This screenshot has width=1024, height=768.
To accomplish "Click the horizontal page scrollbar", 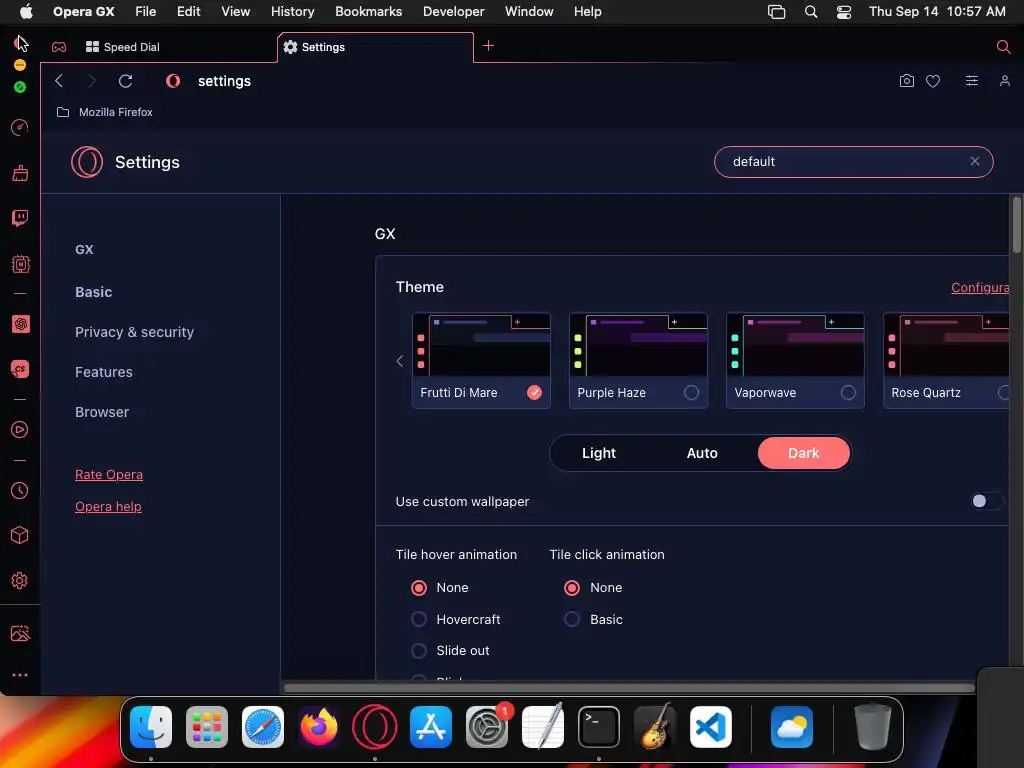I will pyautogui.click(x=628, y=688).
